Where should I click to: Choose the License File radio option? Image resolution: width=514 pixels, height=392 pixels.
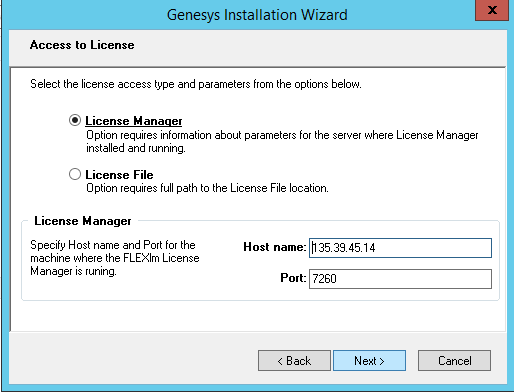(75, 174)
